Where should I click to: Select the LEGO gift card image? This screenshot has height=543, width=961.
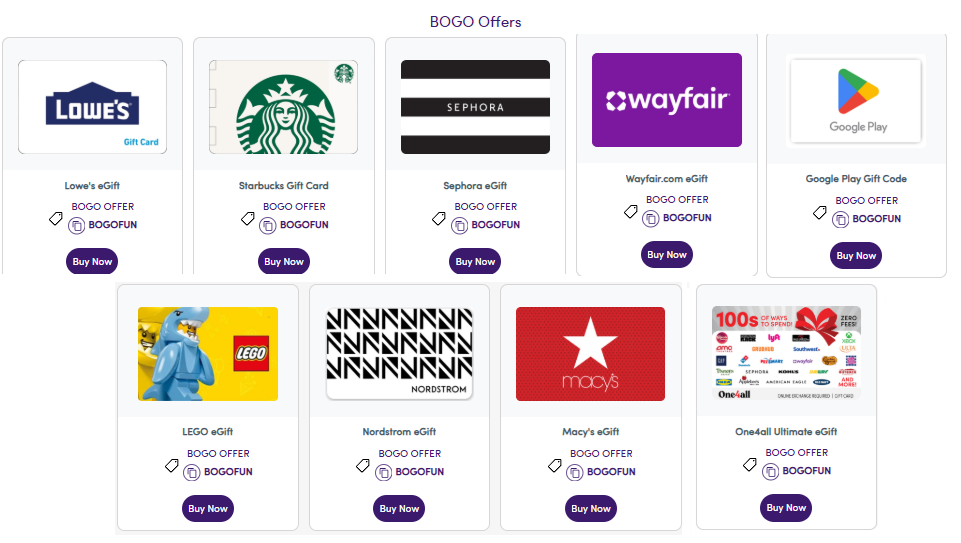207,354
